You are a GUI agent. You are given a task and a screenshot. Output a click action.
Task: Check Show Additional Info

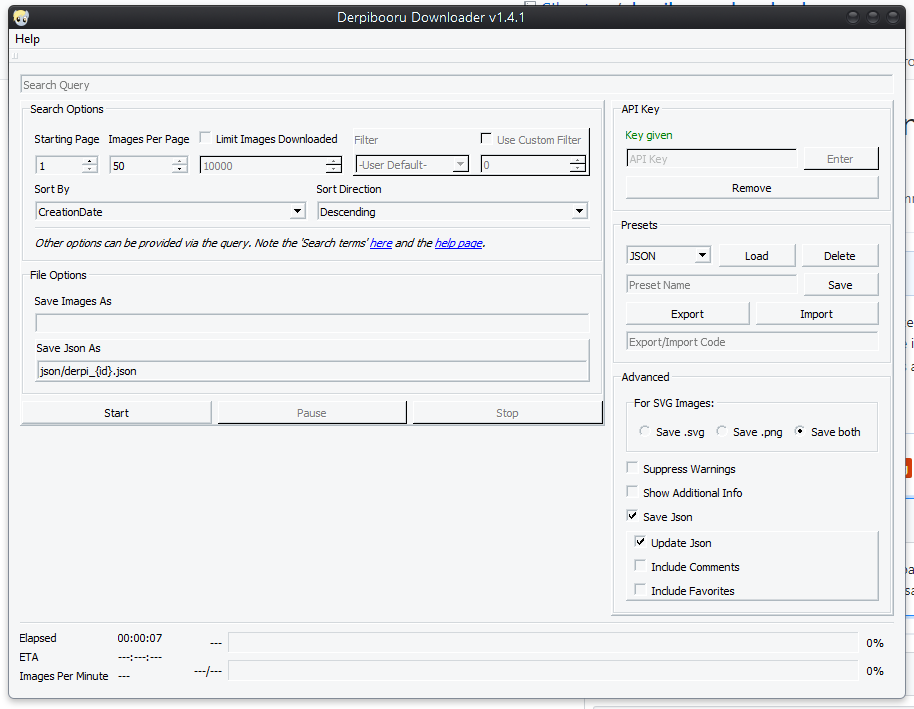click(x=631, y=492)
